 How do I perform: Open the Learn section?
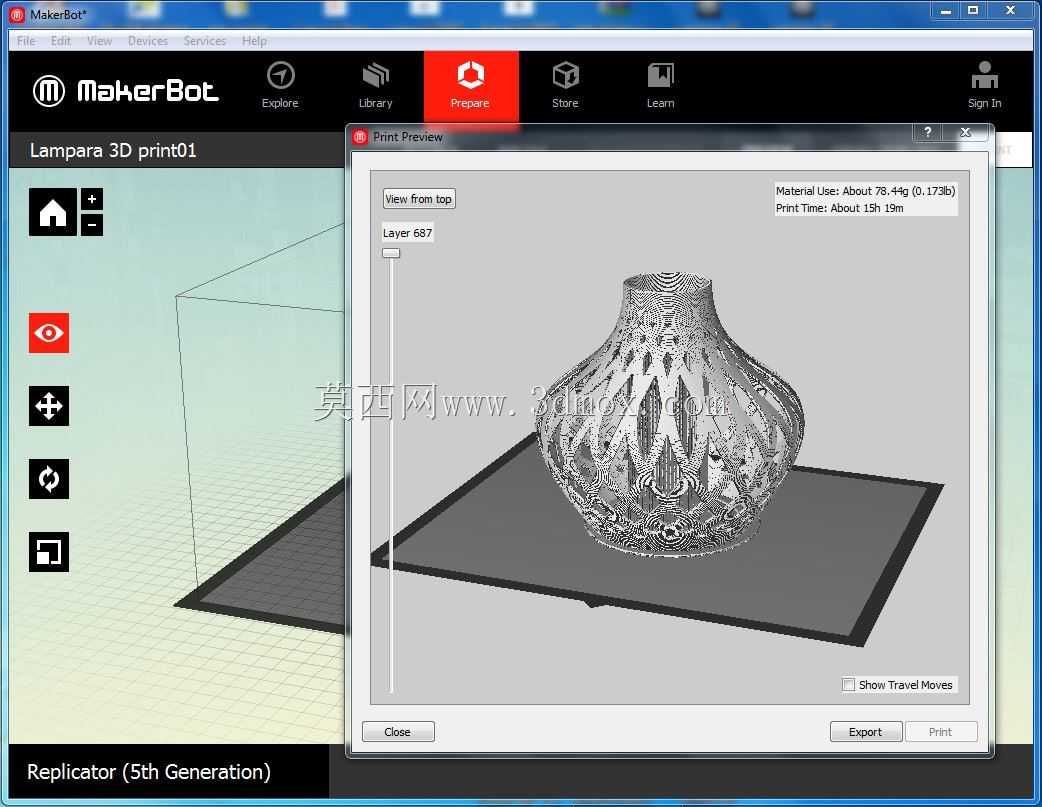pyautogui.click(x=661, y=86)
